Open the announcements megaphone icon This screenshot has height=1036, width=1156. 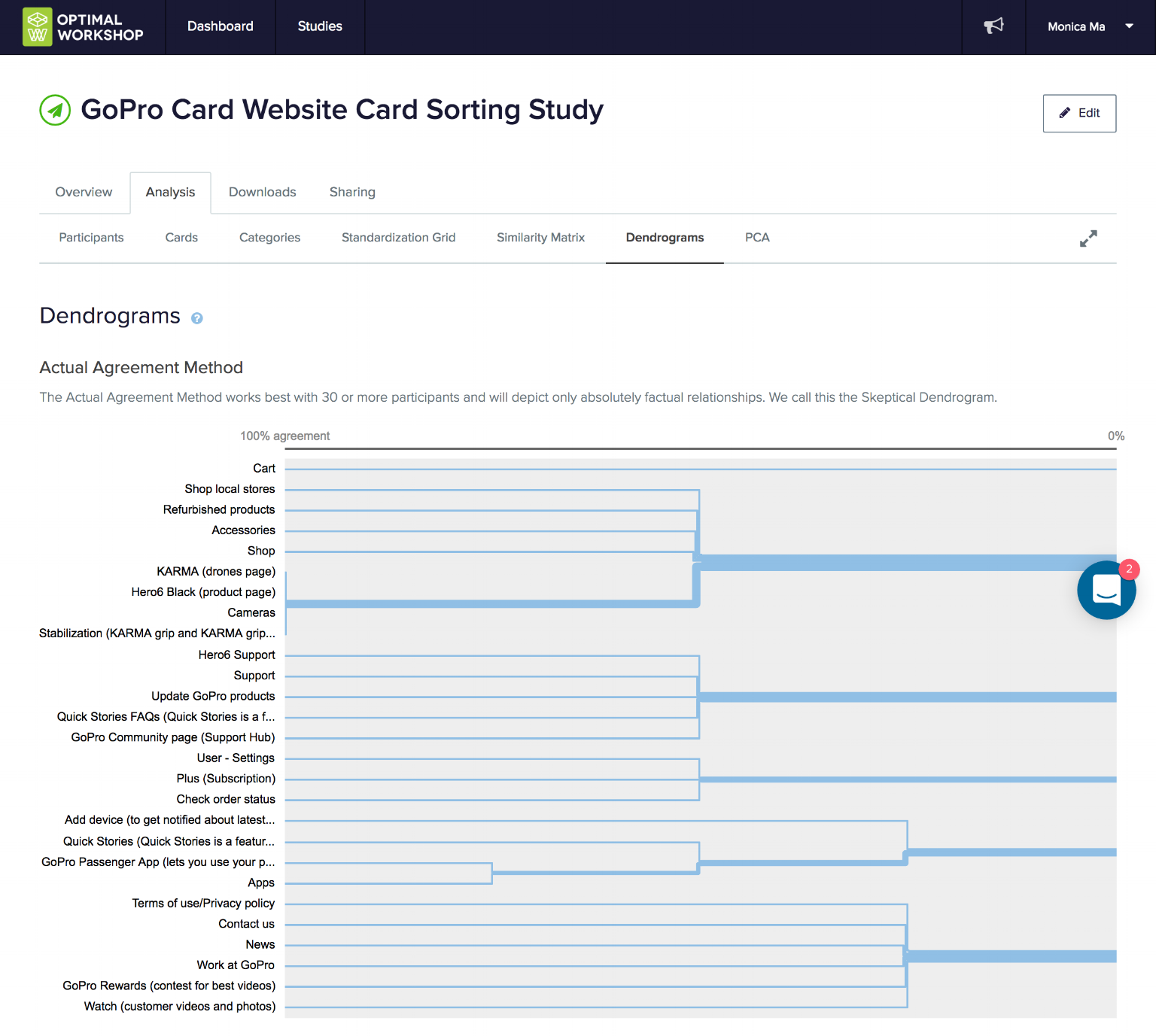993,26
